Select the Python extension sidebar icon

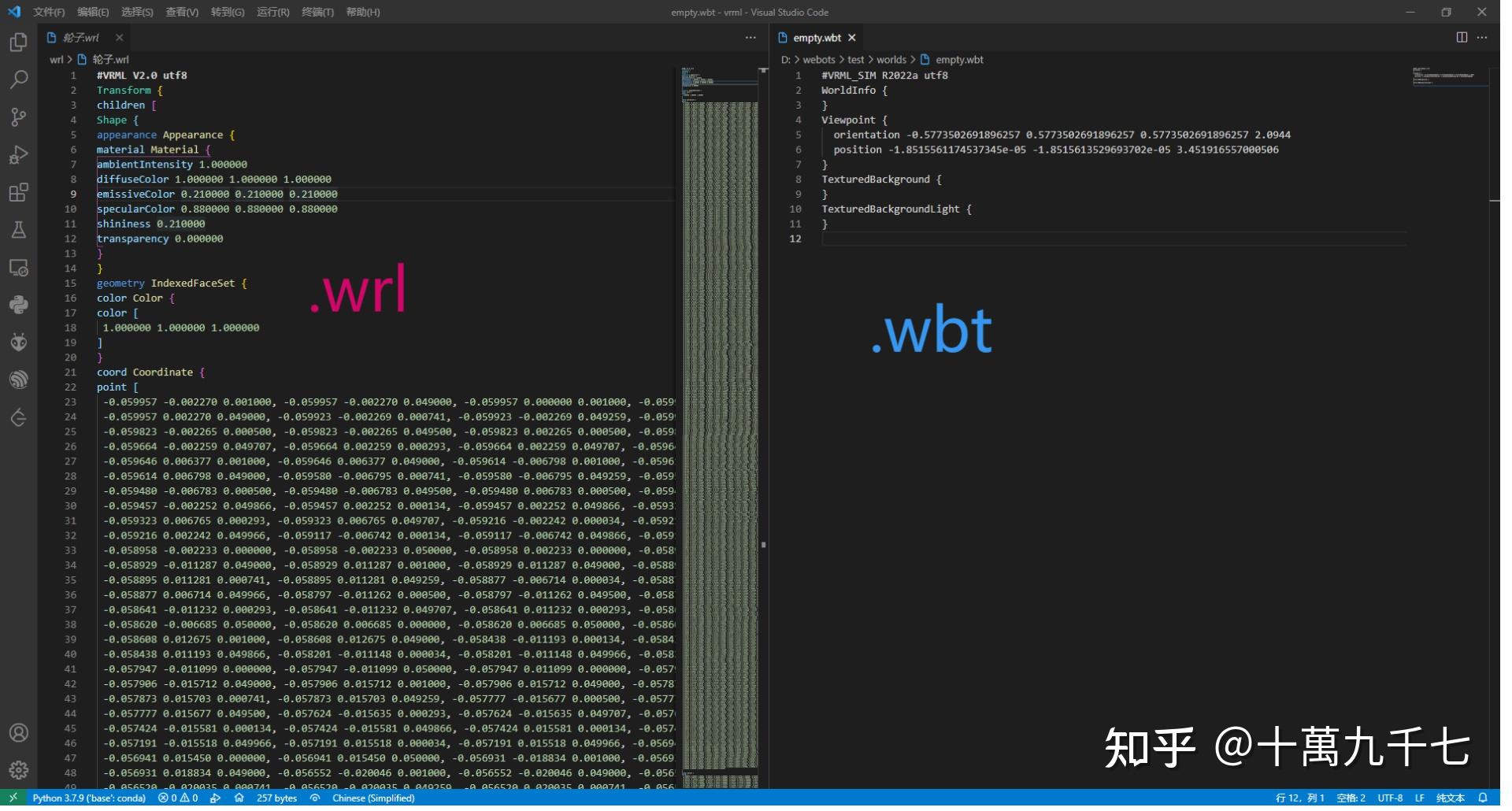coord(19,305)
